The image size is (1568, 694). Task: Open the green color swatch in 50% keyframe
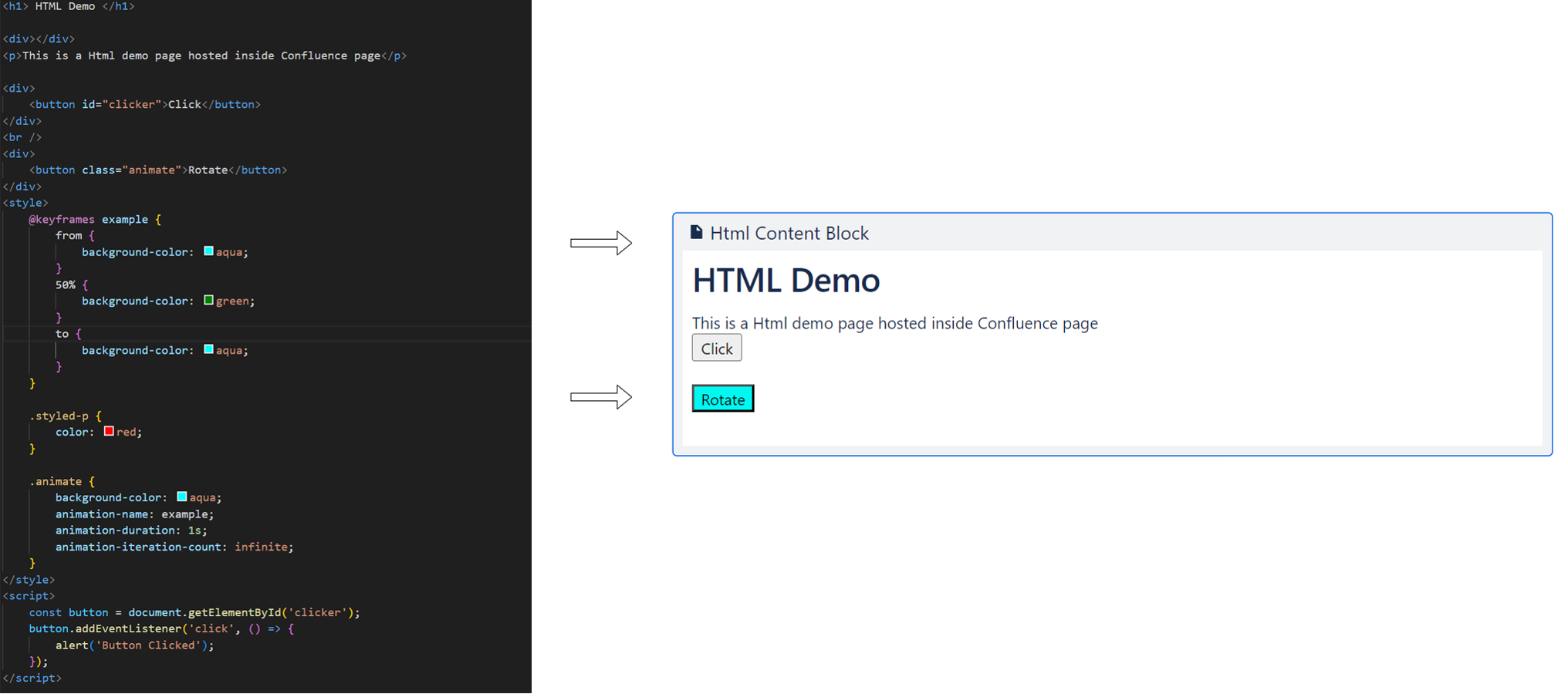[208, 300]
